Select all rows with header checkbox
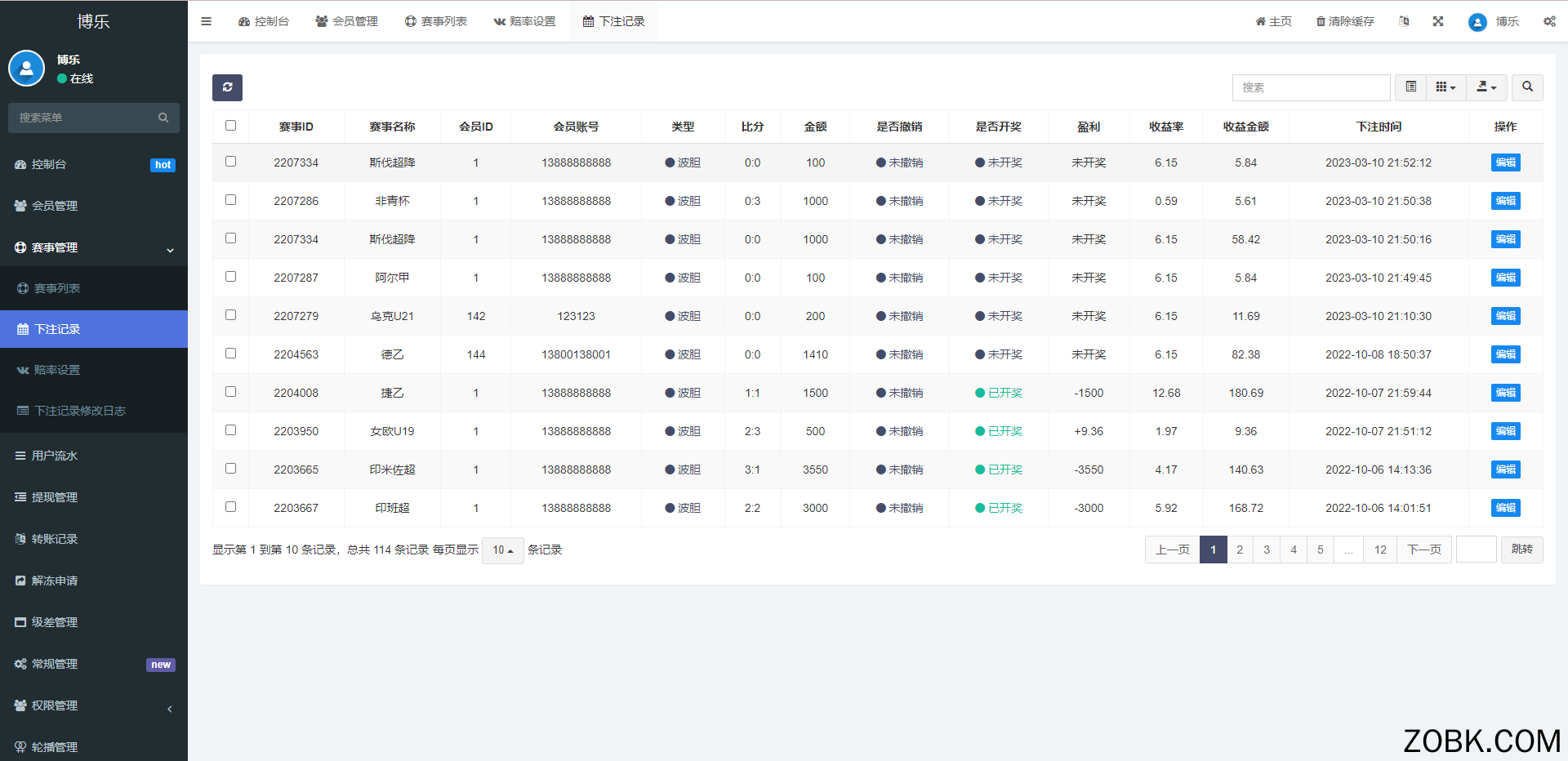1568x761 pixels. click(x=230, y=126)
